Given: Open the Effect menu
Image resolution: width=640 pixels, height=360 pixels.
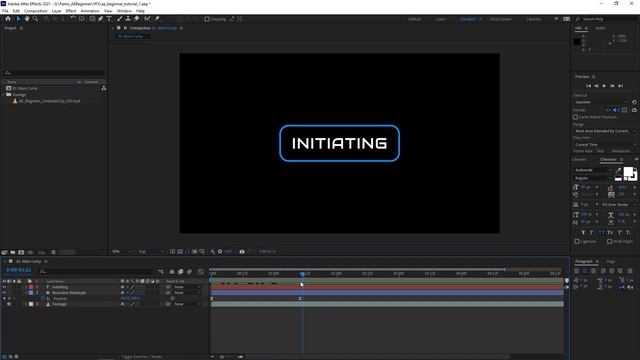Looking at the screenshot, I should click(x=71, y=11).
